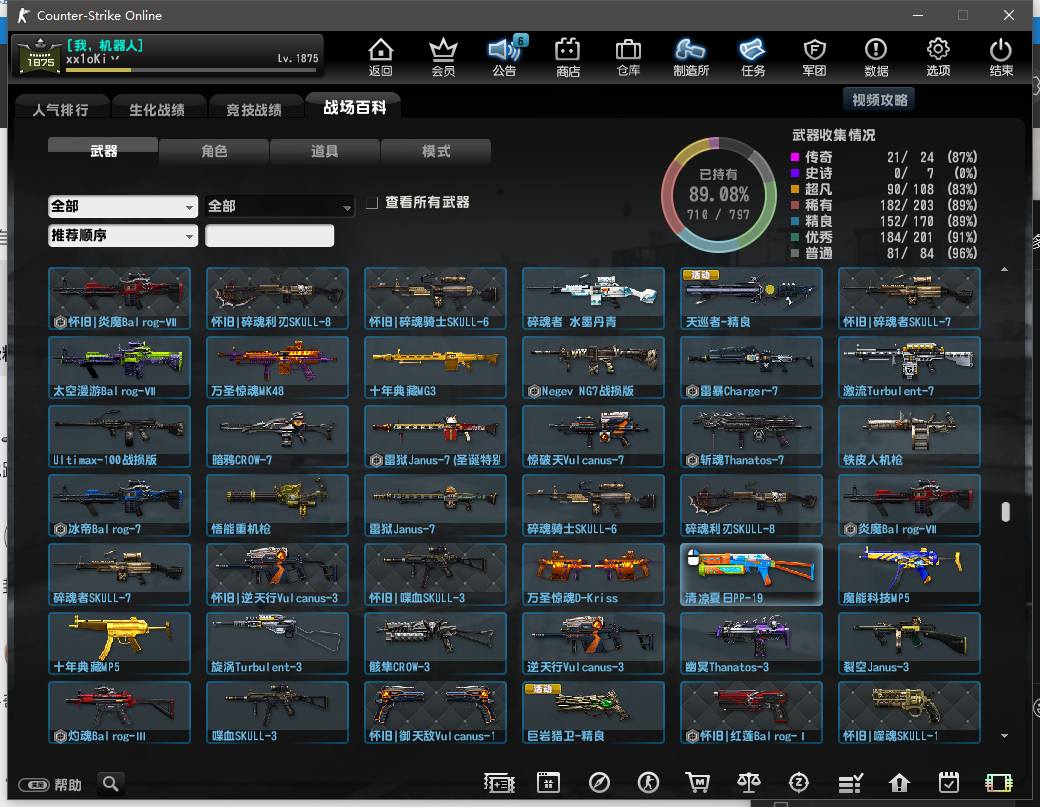Select the 万圣惊魂MK48 weapon card
Image resolution: width=1040 pixels, height=807 pixels.
click(277, 367)
